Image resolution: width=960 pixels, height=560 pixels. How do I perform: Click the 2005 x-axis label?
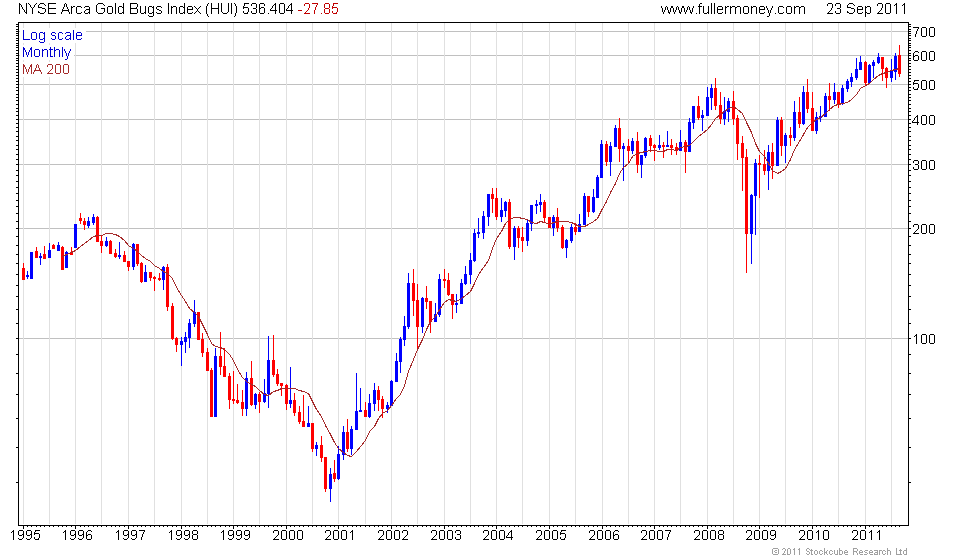coord(551,536)
